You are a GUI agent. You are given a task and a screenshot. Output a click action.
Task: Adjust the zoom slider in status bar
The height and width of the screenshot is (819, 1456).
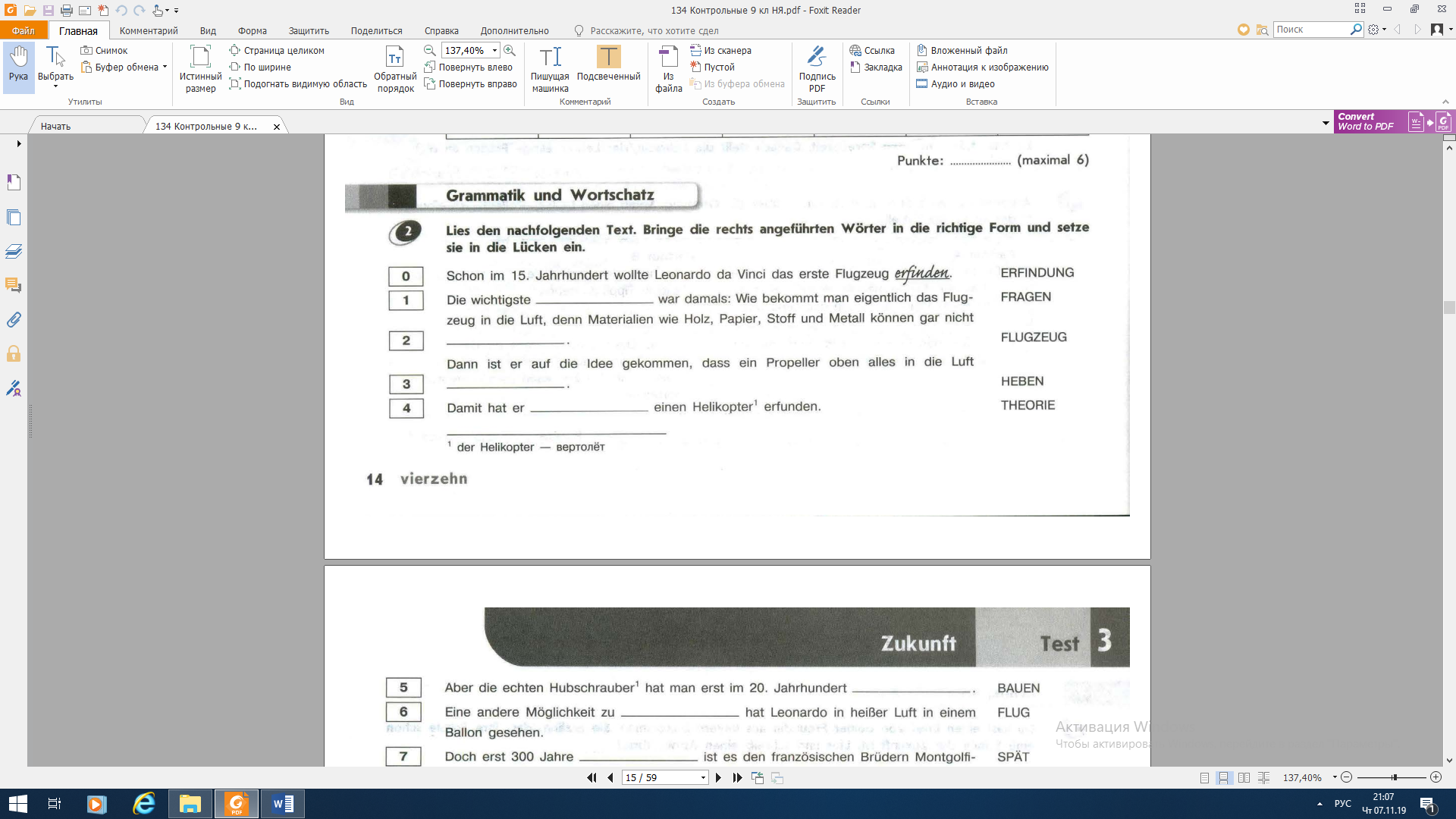pos(1394,778)
